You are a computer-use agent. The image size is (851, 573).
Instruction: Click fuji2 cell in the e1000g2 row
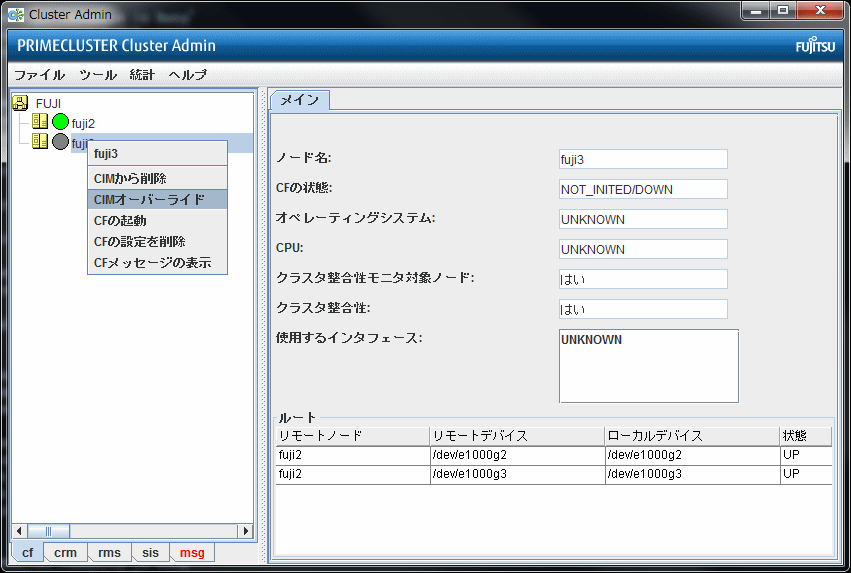353,455
